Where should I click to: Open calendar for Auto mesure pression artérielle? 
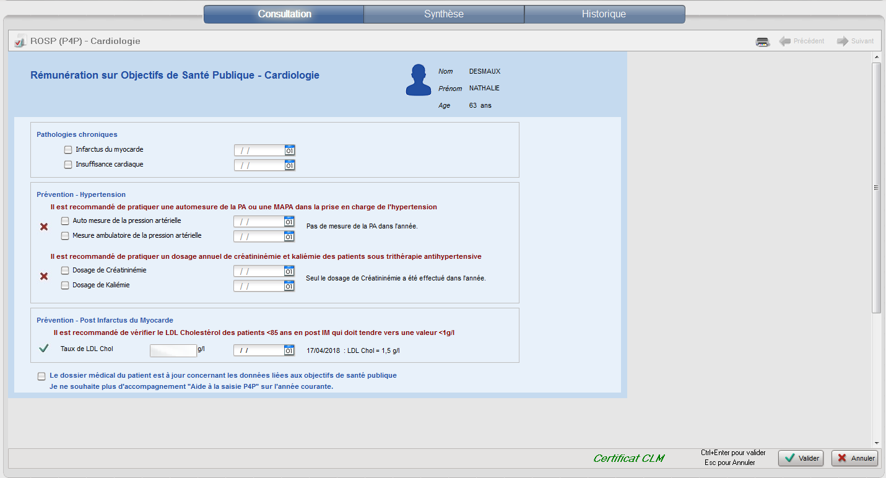tap(289, 222)
